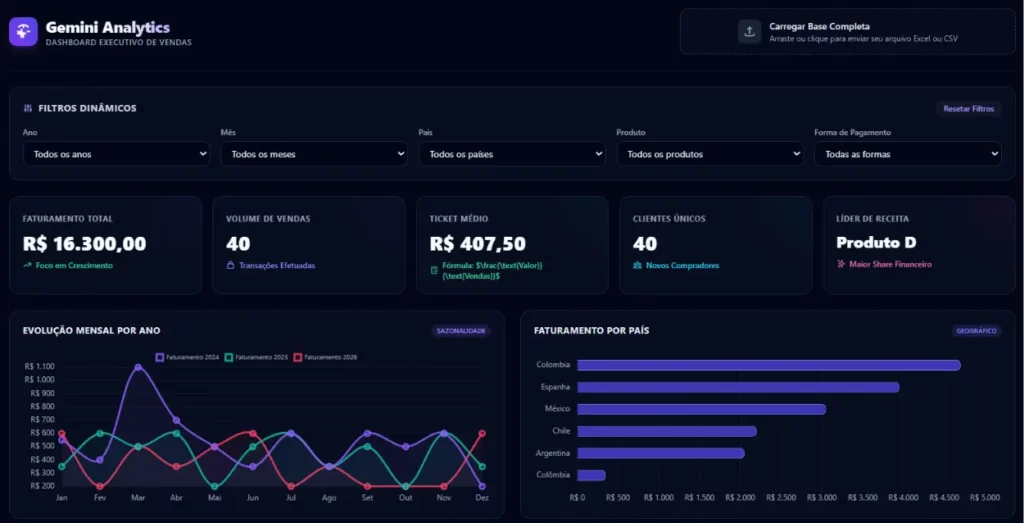Image resolution: width=1024 pixels, height=523 pixels.
Task: Click the Gemini Analytics title text
Action: coord(108,27)
